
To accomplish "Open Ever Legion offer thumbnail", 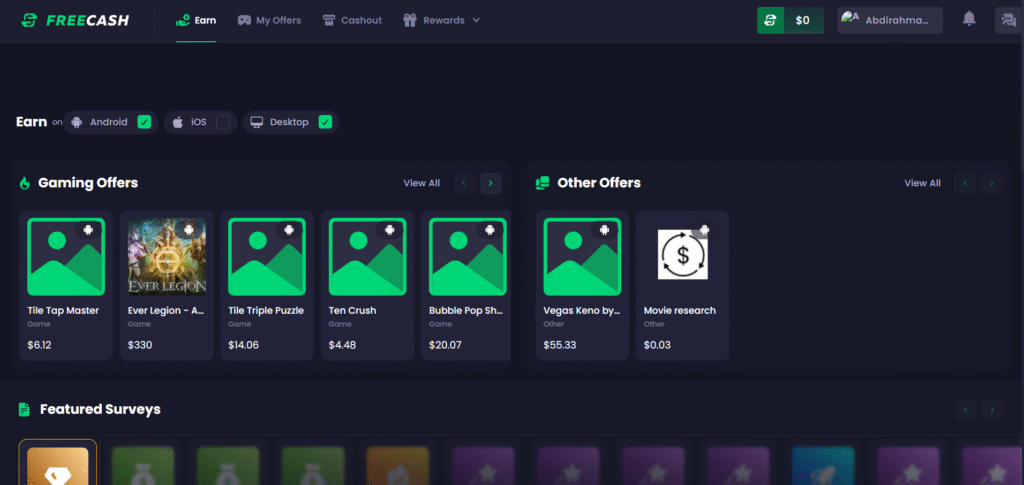I will (167, 257).
